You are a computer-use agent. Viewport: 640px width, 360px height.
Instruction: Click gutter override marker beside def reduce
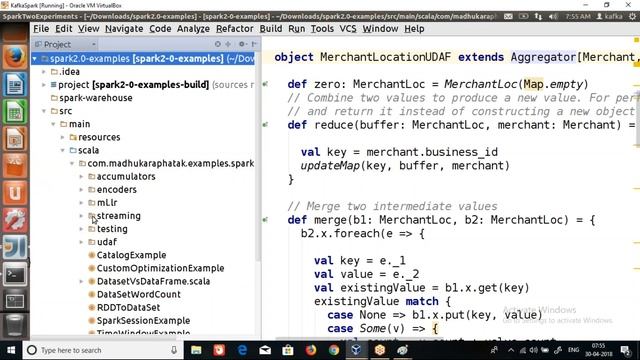coord(265,124)
